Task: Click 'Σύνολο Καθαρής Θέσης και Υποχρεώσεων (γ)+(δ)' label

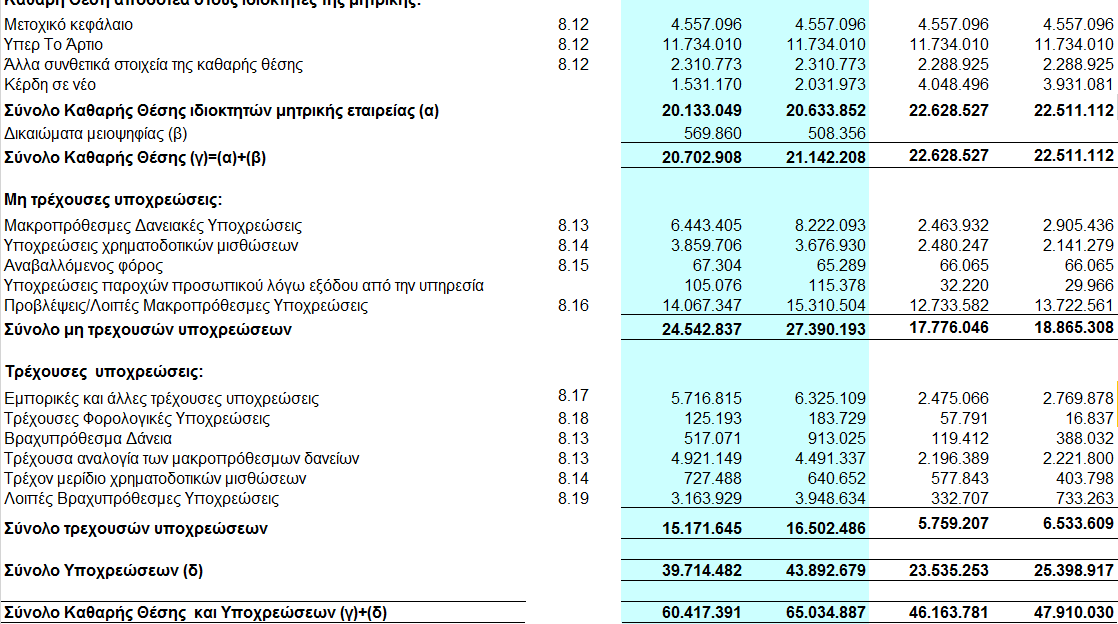Action: point(196,613)
